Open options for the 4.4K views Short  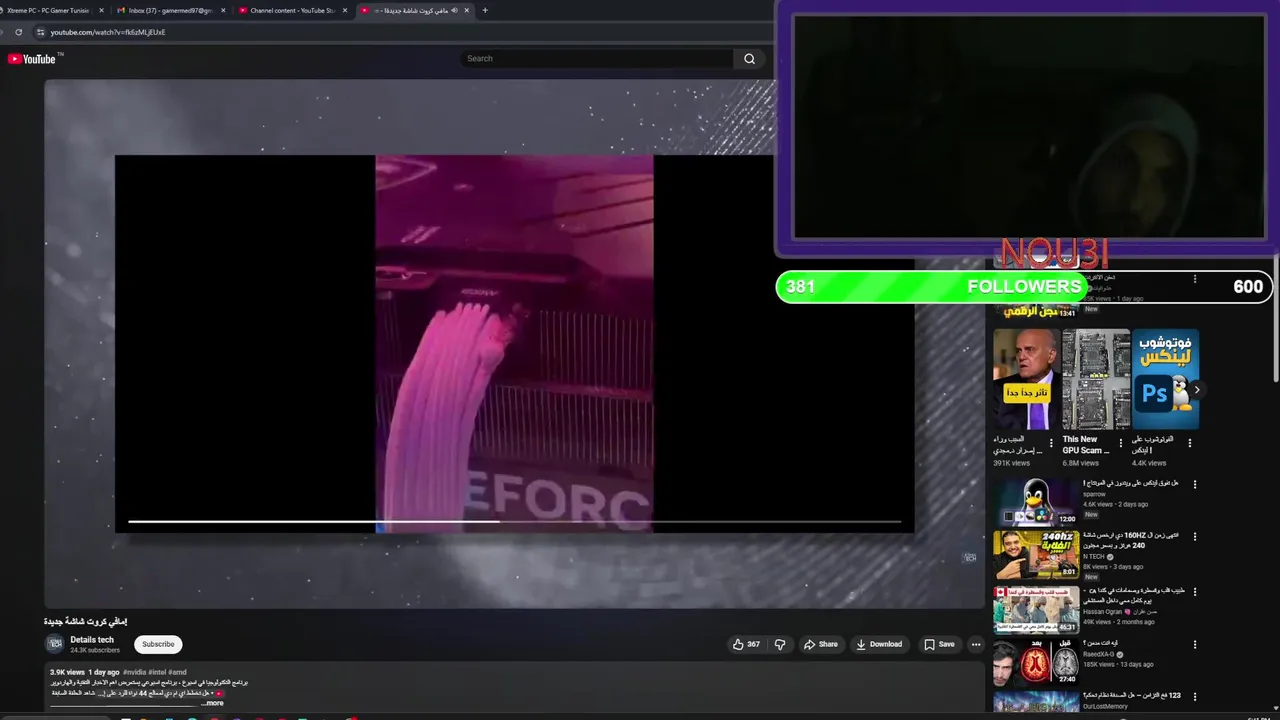point(1190,443)
